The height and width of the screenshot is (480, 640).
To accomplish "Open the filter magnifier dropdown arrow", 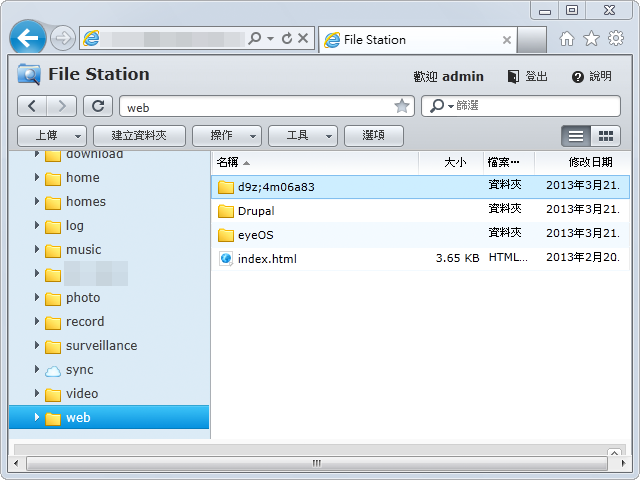I will pyautogui.click(x=451, y=107).
